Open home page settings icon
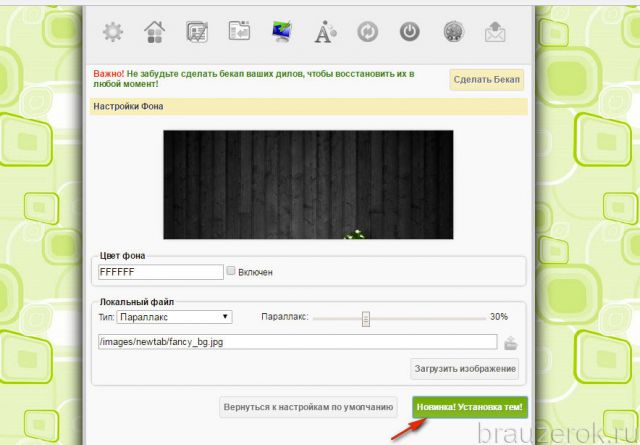 pyautogui.click(x=155, y=32)
